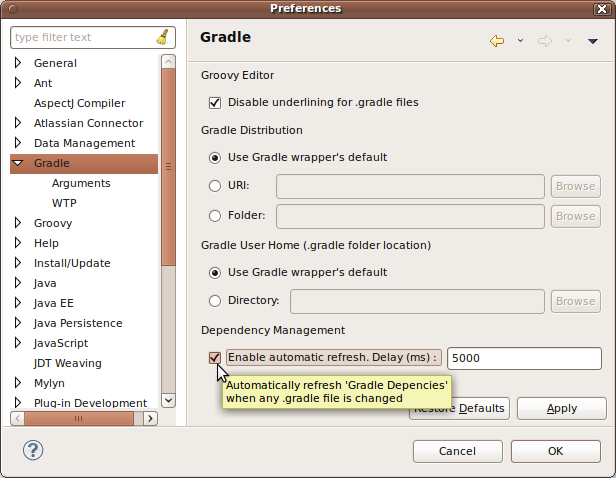
Task: Open the WTP preferences page
Action: 64,203
